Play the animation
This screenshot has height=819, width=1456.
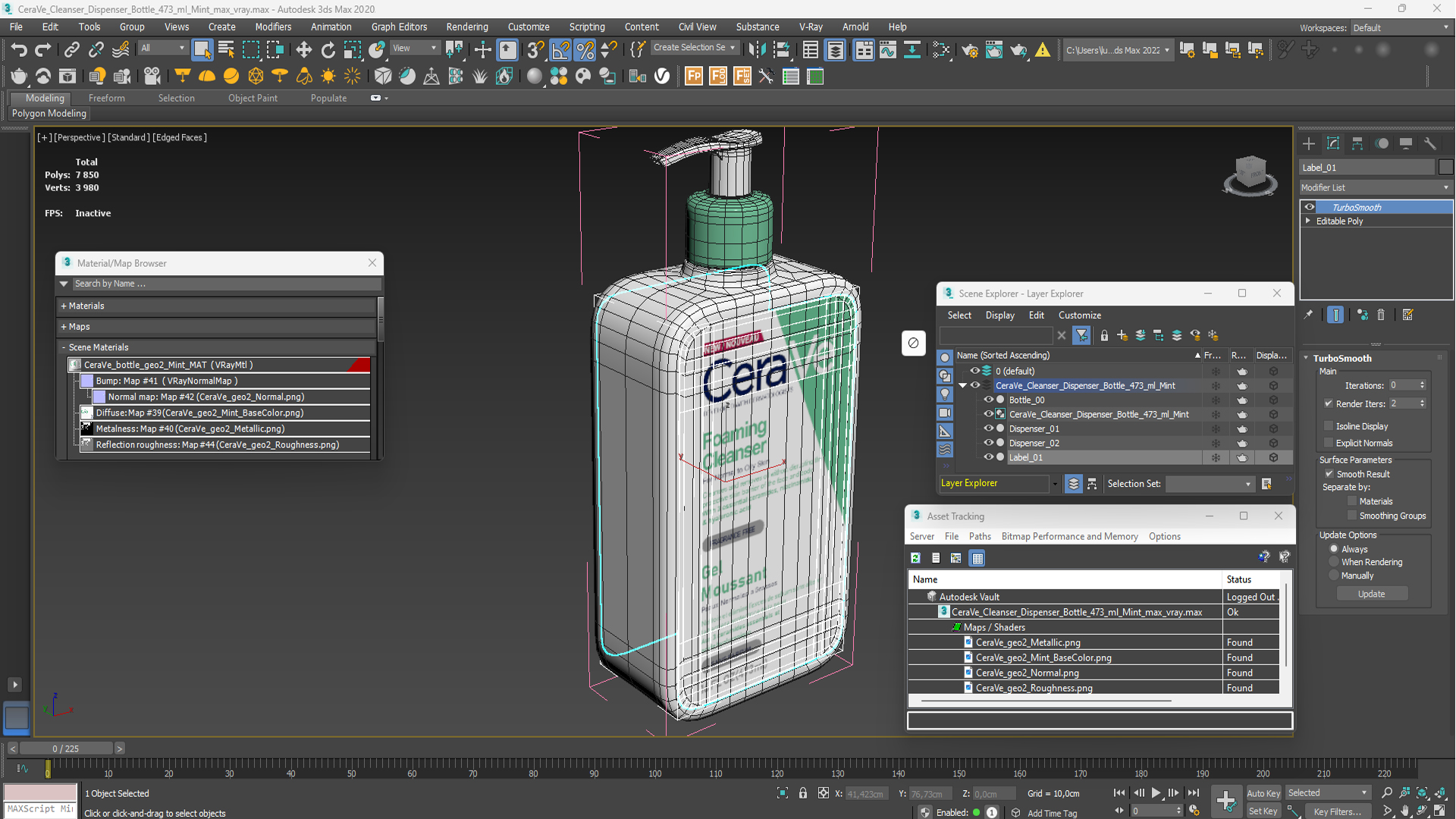pos(1156,792)
